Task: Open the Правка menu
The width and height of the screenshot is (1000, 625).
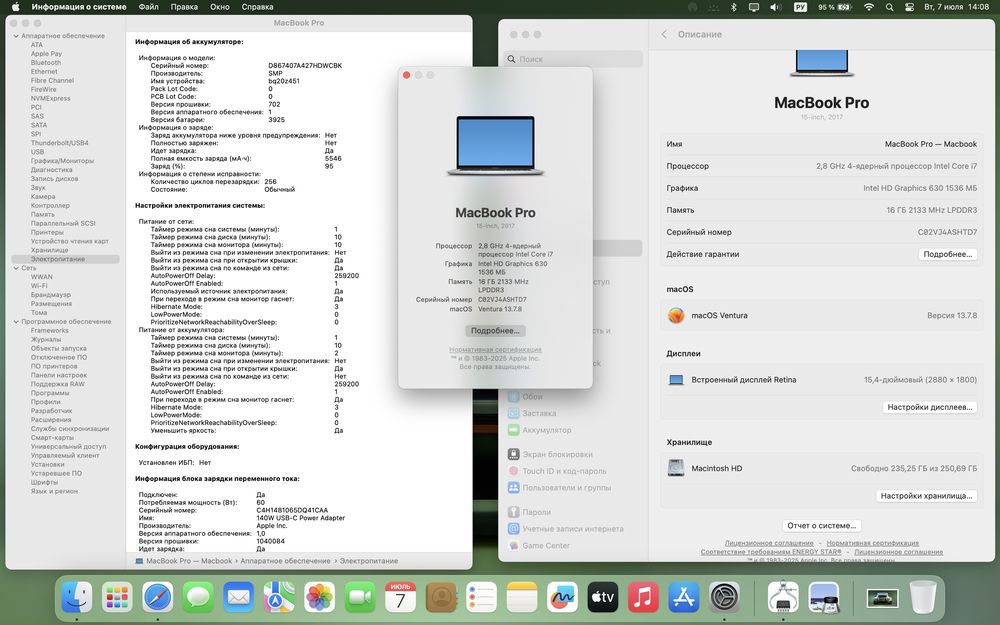Action: point(184,7)
